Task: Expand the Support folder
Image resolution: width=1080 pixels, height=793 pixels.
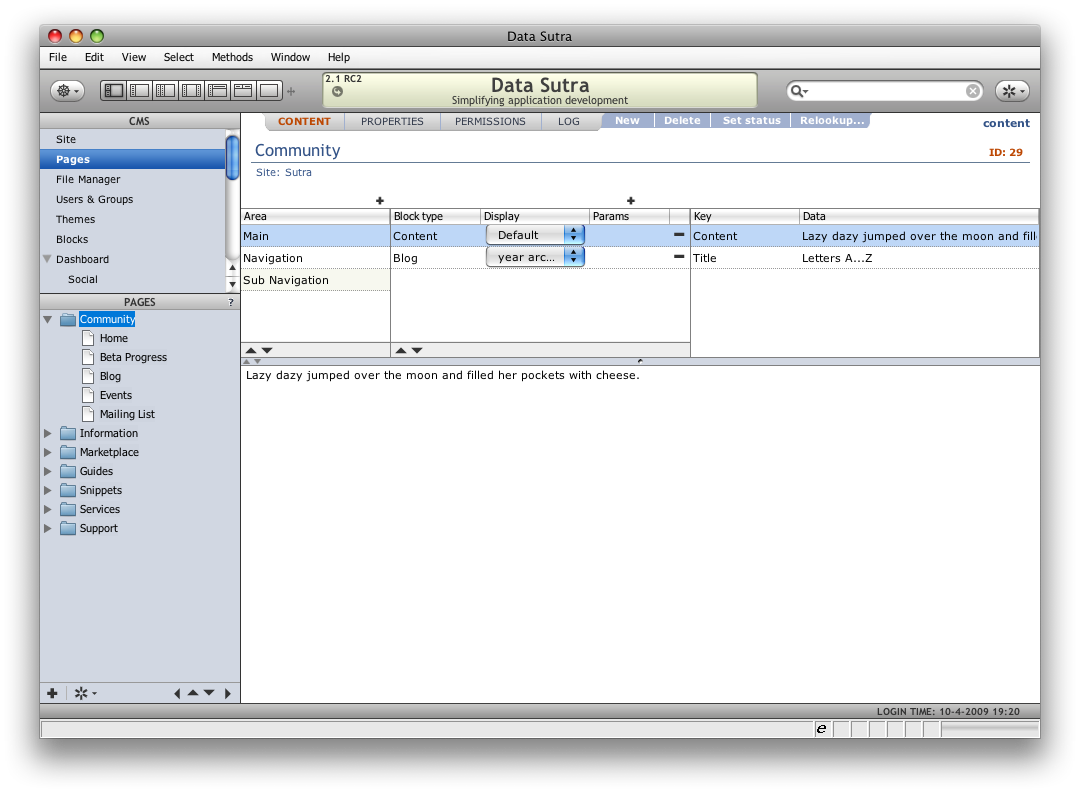Action: point(48,528)
